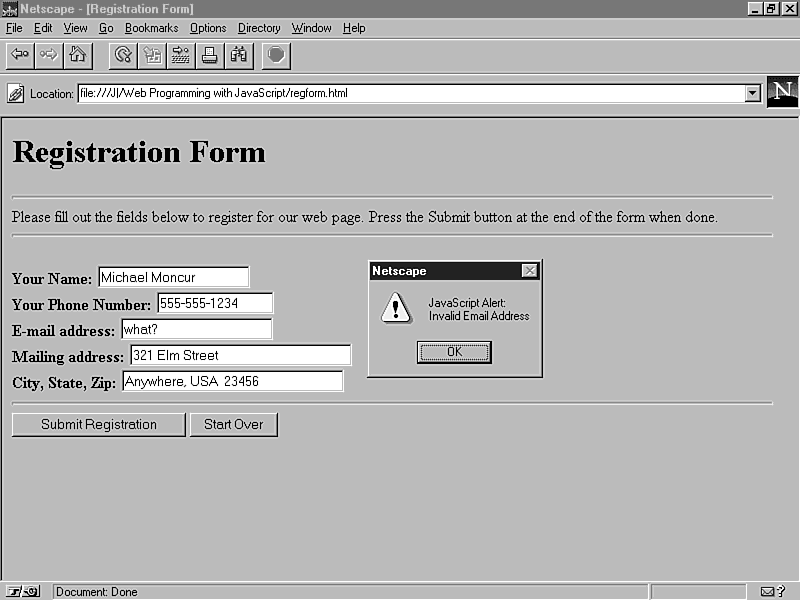
Task: Dismiss the JavaScript alert with OK
Action: point(454,351)
